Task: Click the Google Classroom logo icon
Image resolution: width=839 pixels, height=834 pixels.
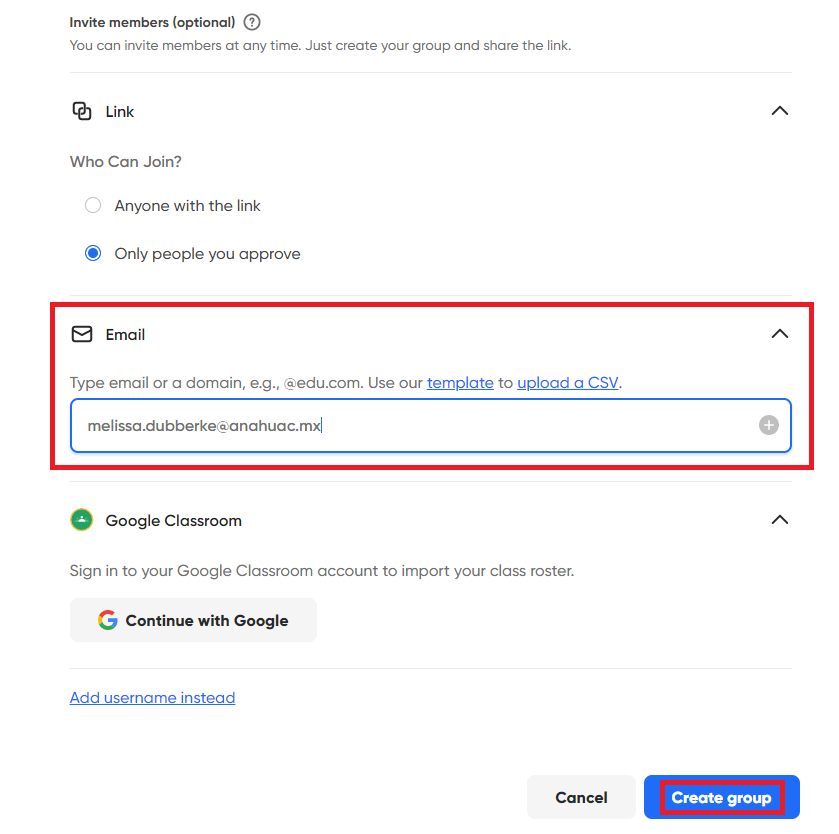Action: click(x=82, y=520)
